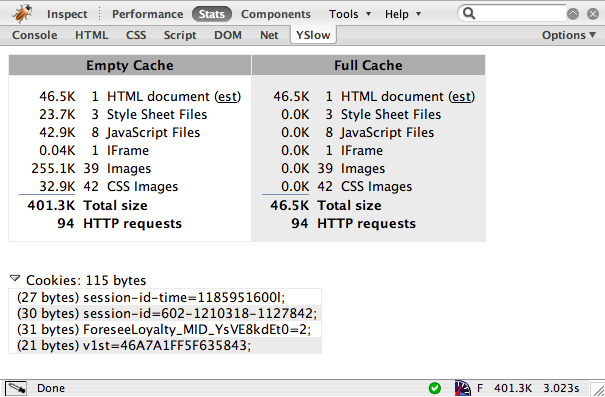Screen dimensions: 605x397
Task: Open the Help dropdown menu
Action: tap(402, 14)
